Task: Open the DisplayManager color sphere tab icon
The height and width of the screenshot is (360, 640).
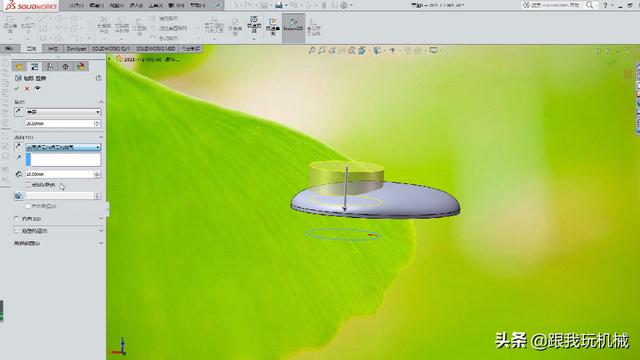Action: [81, 67]
